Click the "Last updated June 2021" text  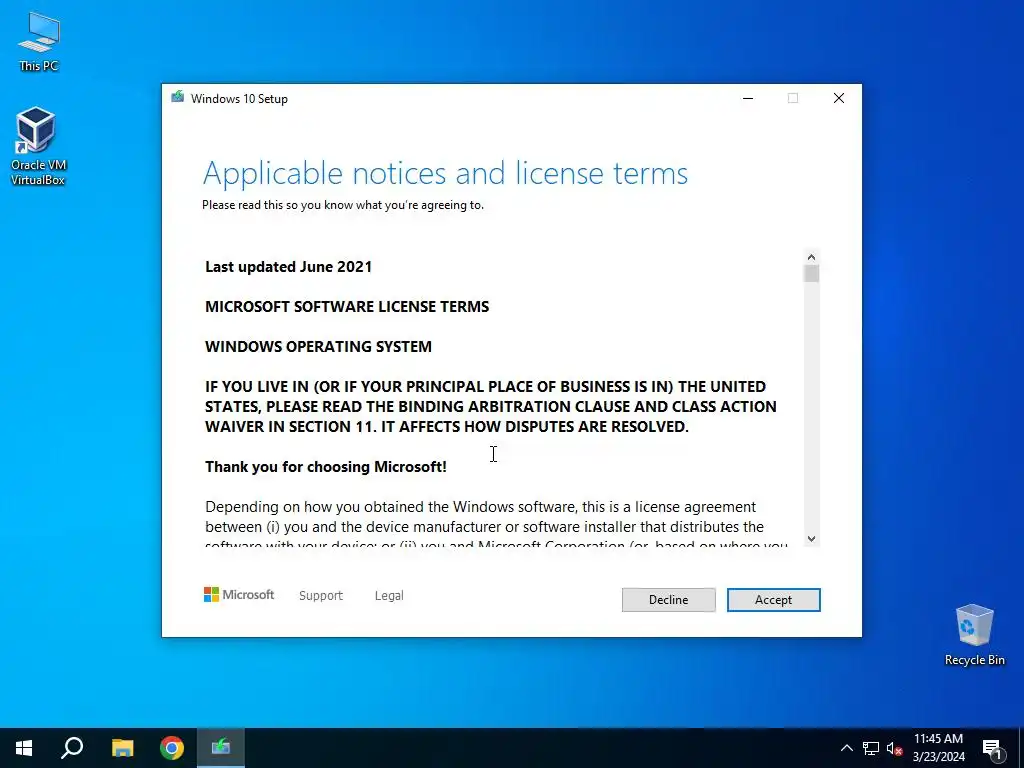pyautogui.click(x=289, y=266)
